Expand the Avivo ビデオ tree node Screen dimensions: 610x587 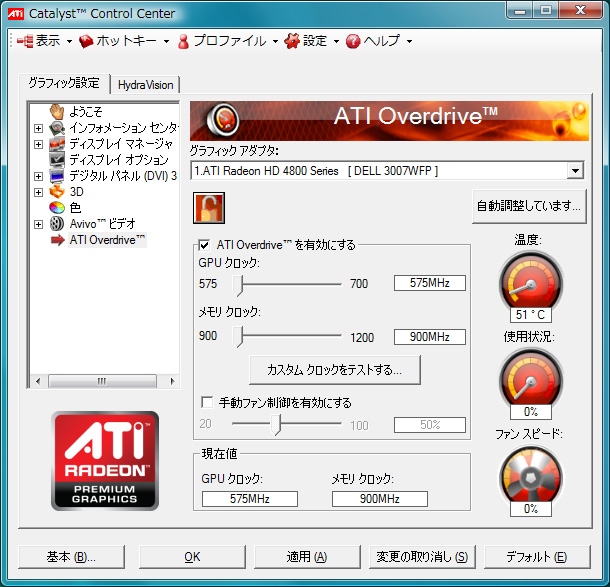tap(38, 224)
